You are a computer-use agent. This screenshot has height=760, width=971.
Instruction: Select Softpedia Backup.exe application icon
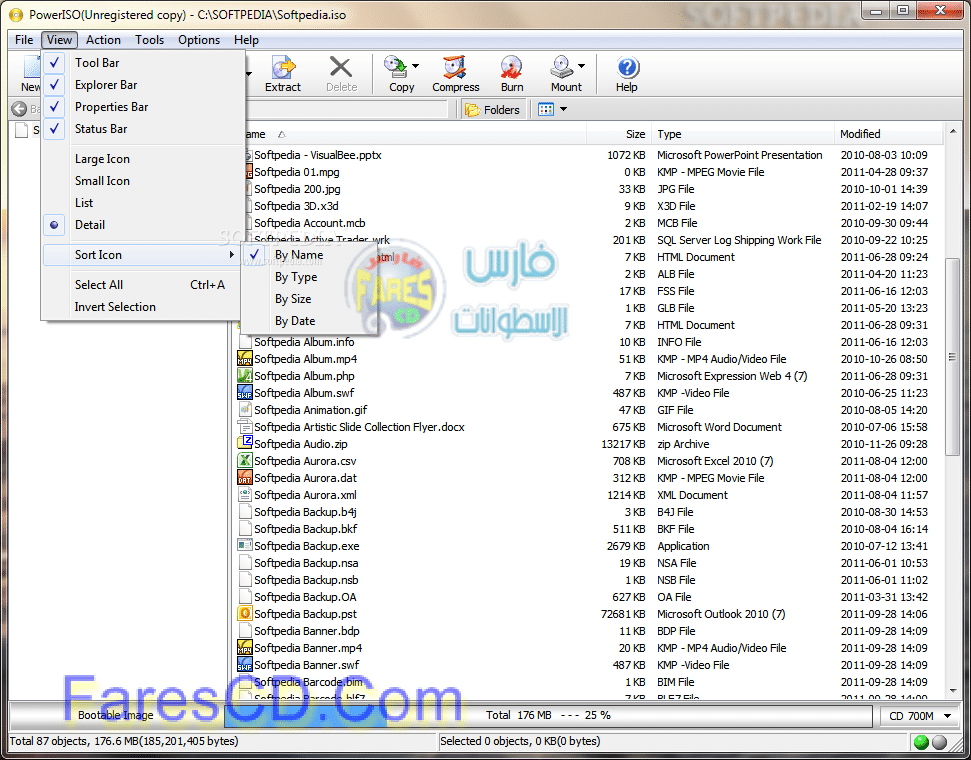click(245, 546)
